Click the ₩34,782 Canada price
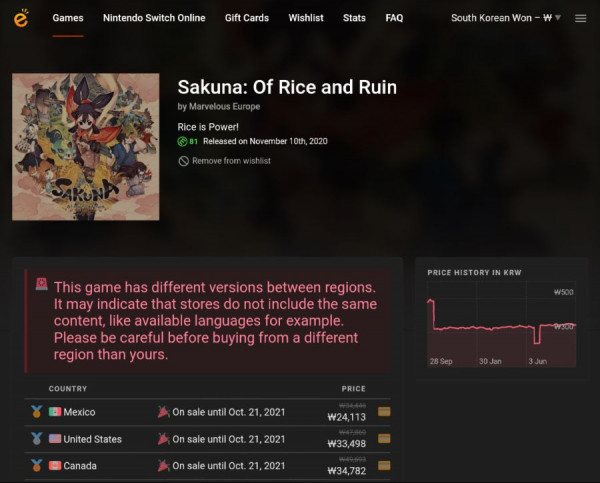Image resolution: width=600 pixels, height=483 pixels. 347,471
